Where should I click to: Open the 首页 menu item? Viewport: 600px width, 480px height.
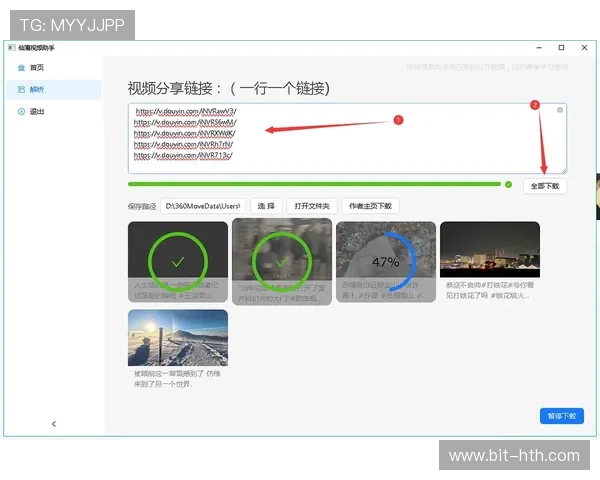[x=37, y=67]
